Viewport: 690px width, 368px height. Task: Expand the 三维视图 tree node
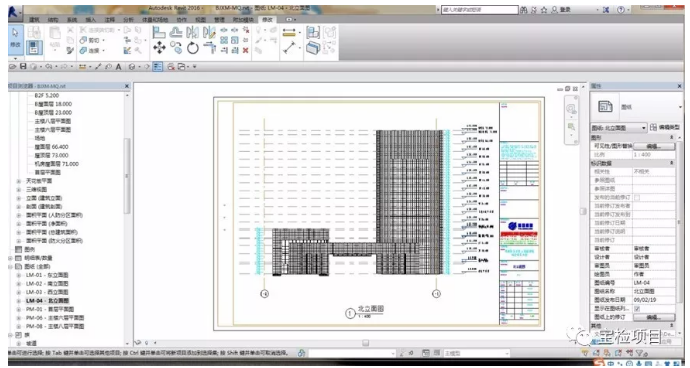(18, 189)
